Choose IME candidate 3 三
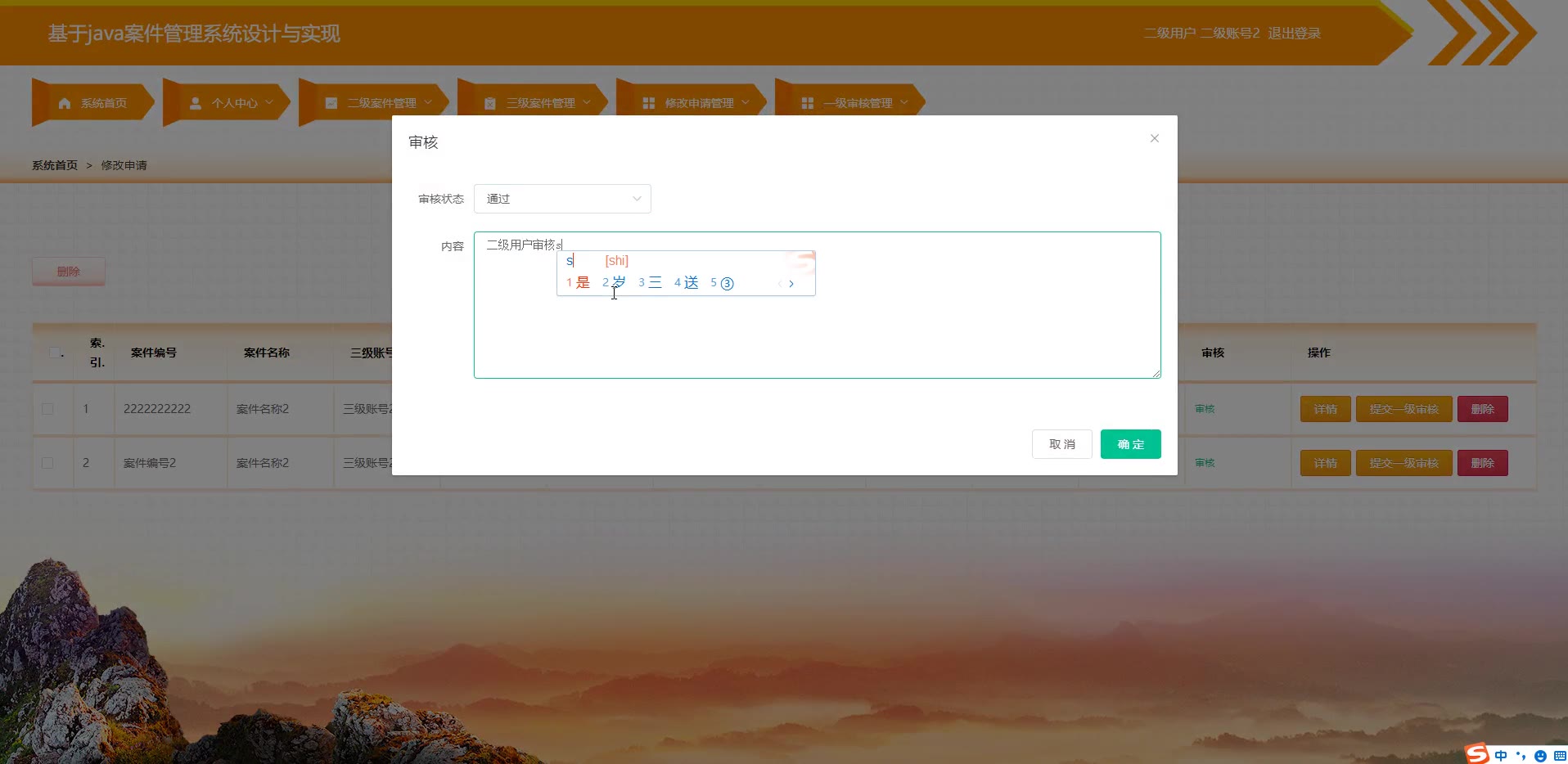Image resolution: width=1568 pixels, height=764 pixels. coord(650,282)
